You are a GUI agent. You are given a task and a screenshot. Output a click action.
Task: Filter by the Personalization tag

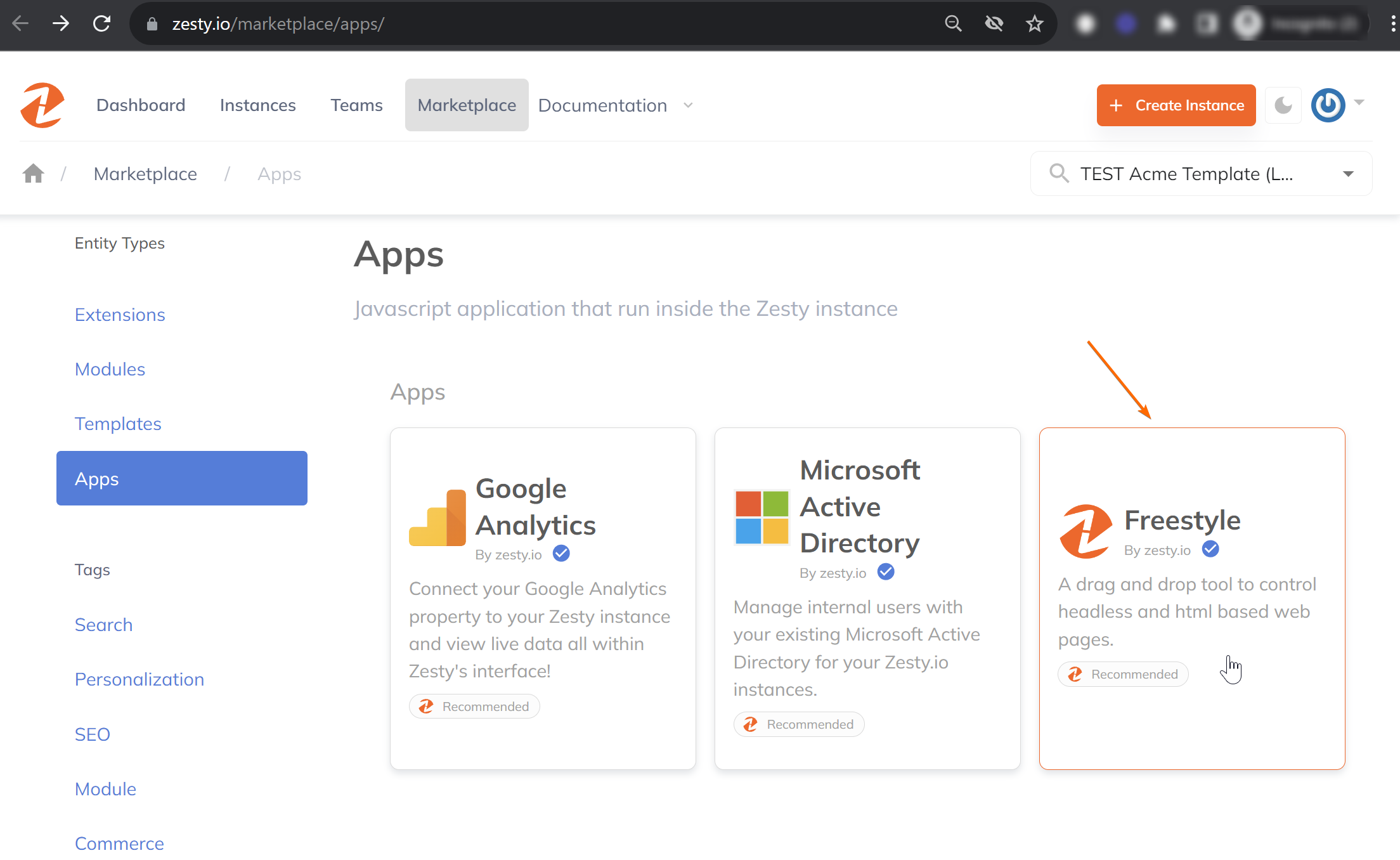(139, 679)
